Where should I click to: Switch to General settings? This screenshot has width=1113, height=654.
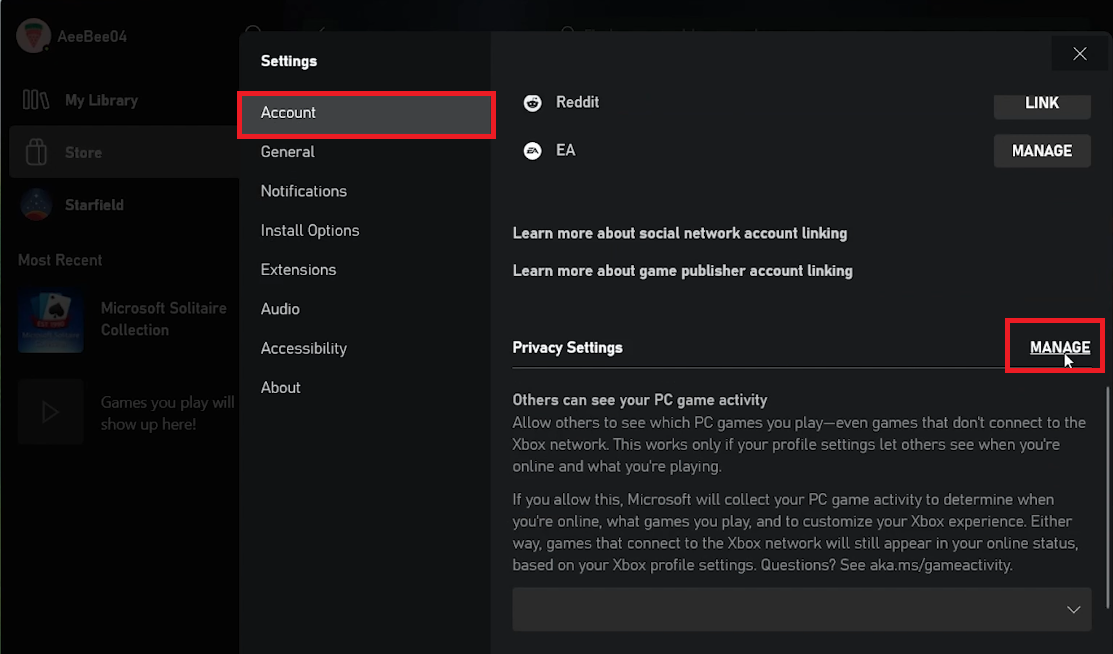288,152
